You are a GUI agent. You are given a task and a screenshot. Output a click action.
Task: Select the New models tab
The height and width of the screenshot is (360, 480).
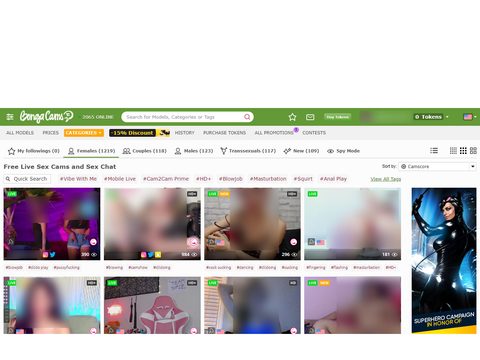click(x=301, y=151)
